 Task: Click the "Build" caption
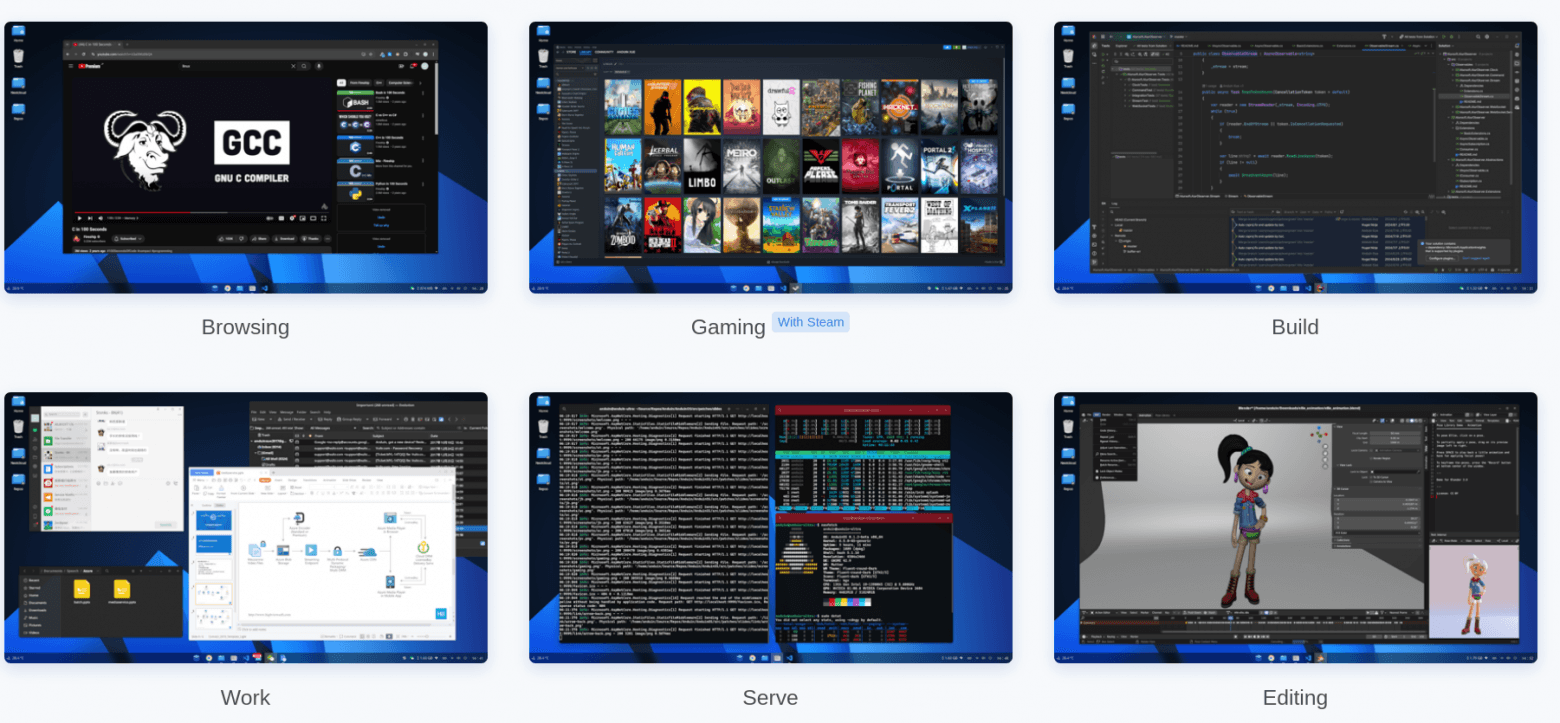1295,327
